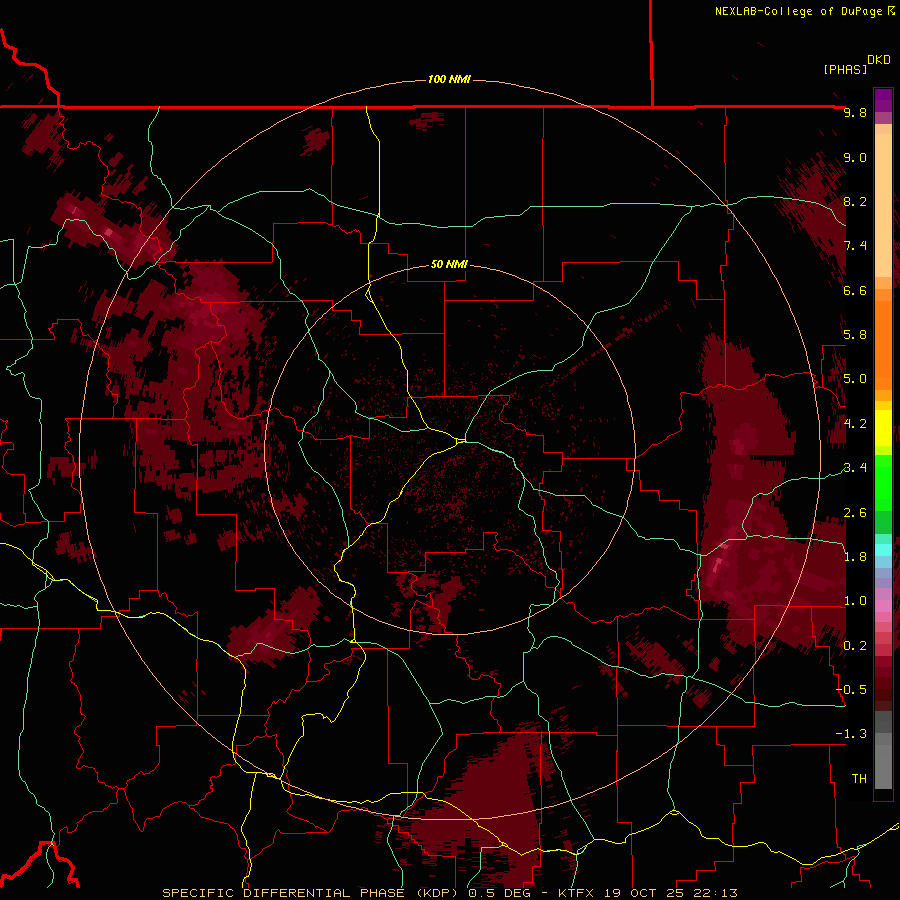This screenshot has width=900, height=900.
Task: Click the 7.4 legend value
Action: (855, 246)
